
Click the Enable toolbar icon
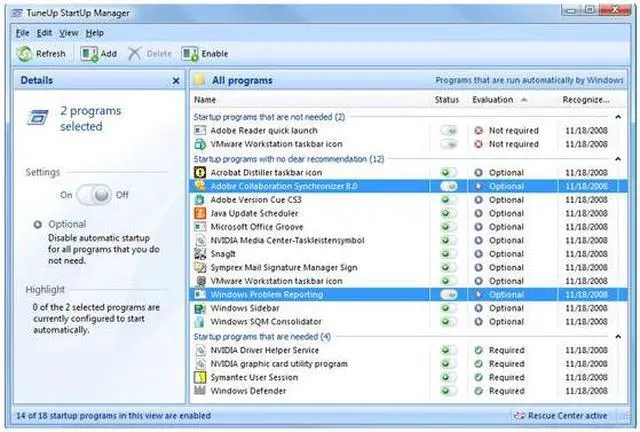coord(190,54)
